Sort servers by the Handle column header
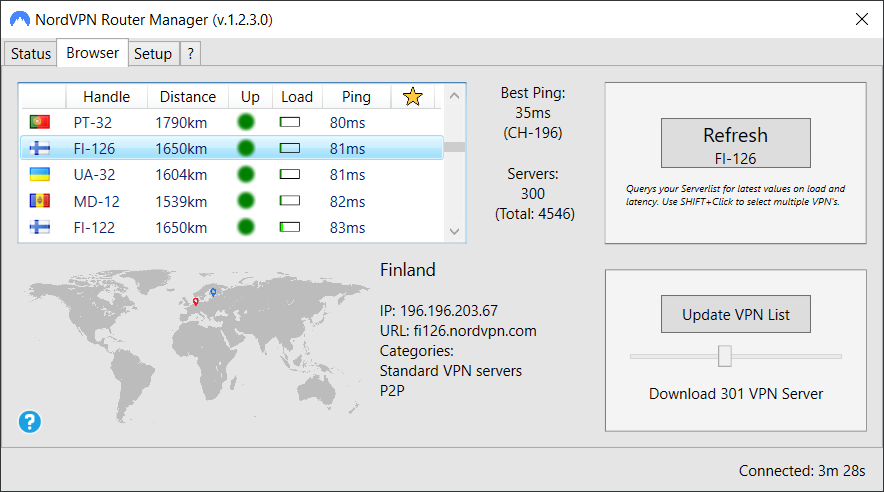This screenshot has width=884, height=492. click(107, 97)
